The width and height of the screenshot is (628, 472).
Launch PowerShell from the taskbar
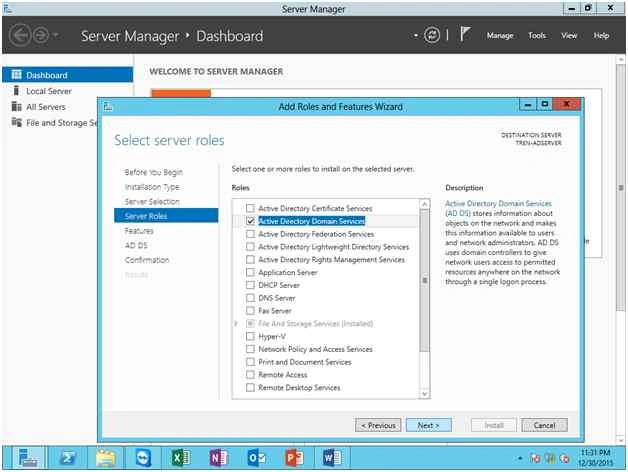tap(67, 458)
